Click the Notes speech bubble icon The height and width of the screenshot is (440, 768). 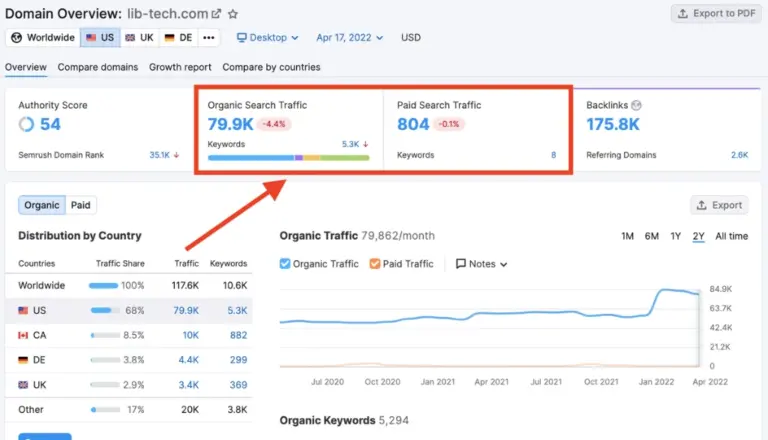pyautogui.click(x=460, y=264)
